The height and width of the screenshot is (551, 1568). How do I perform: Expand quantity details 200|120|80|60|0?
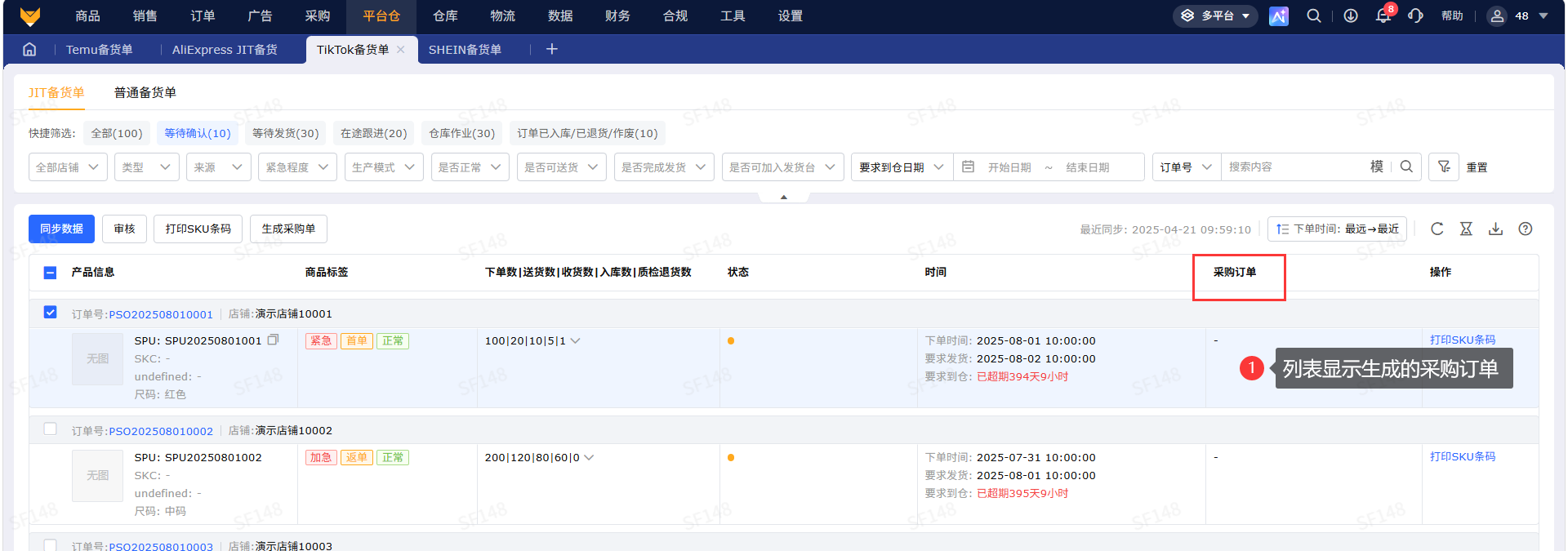(589, 457)
